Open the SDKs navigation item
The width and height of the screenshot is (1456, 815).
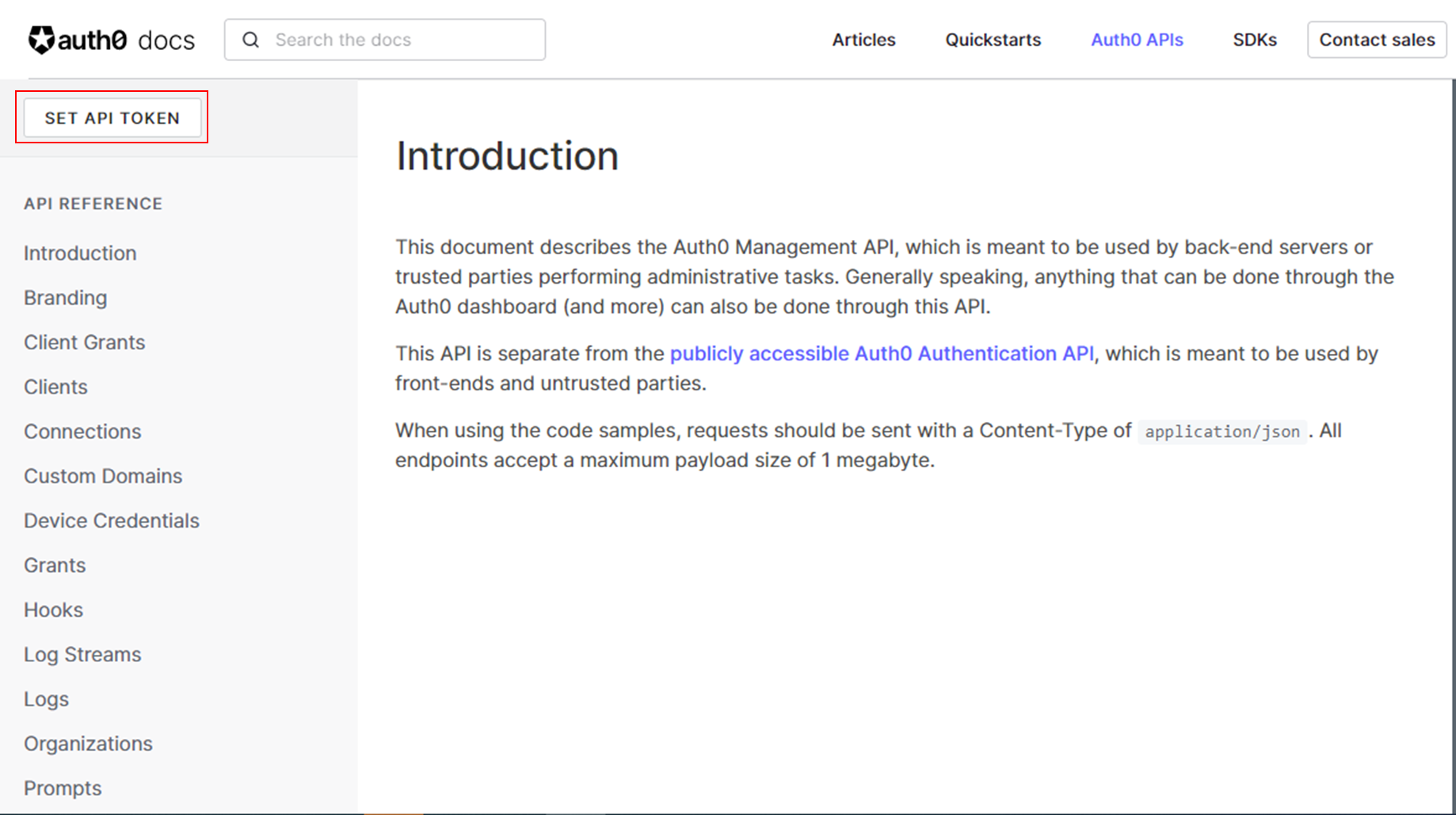[1254, 40]
